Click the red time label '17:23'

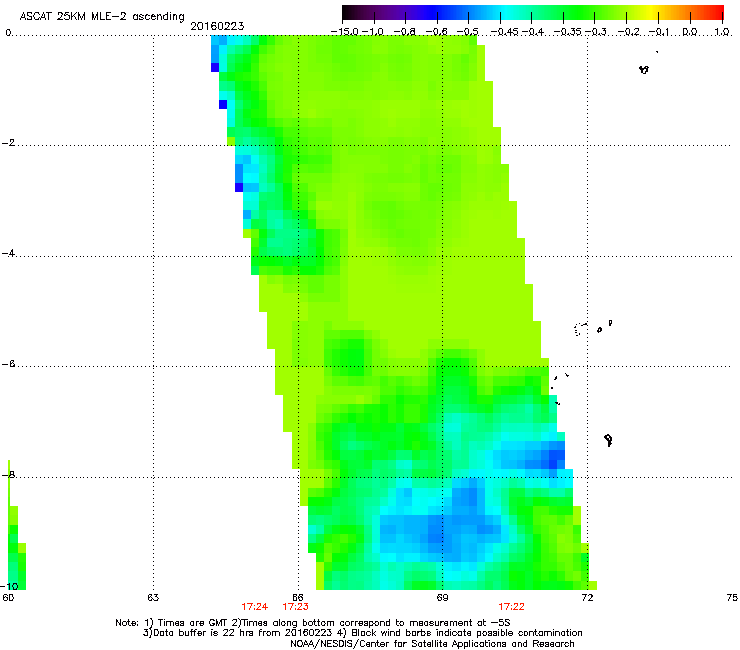[x=295, y=607]
